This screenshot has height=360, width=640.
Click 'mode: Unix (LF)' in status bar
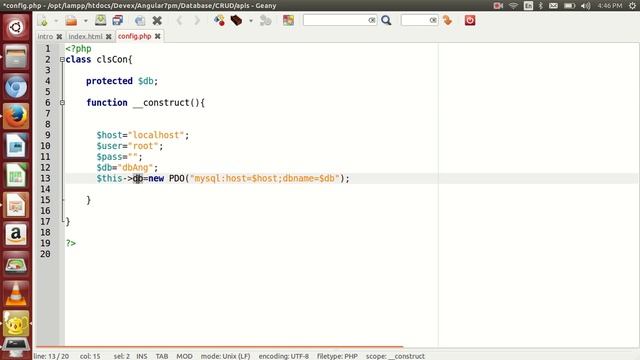coord(225,356)
